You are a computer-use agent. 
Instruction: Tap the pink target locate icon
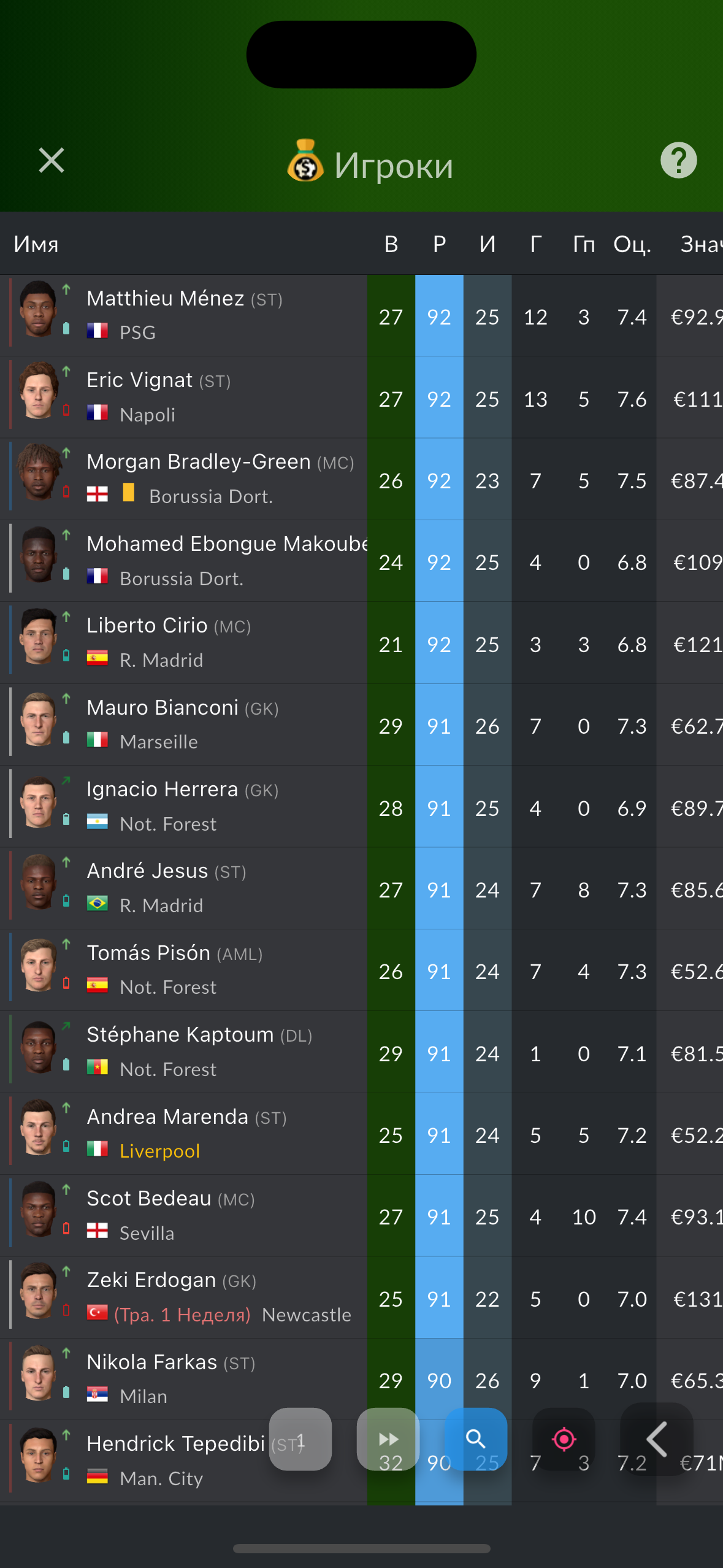point(564,1439)
